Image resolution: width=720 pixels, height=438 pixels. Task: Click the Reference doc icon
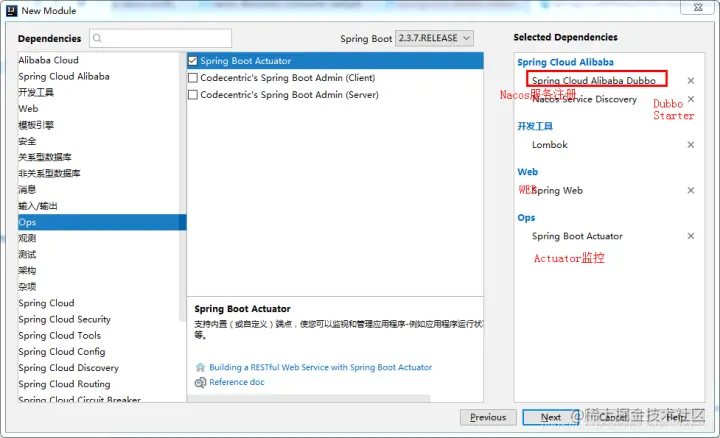pos(200,382)
